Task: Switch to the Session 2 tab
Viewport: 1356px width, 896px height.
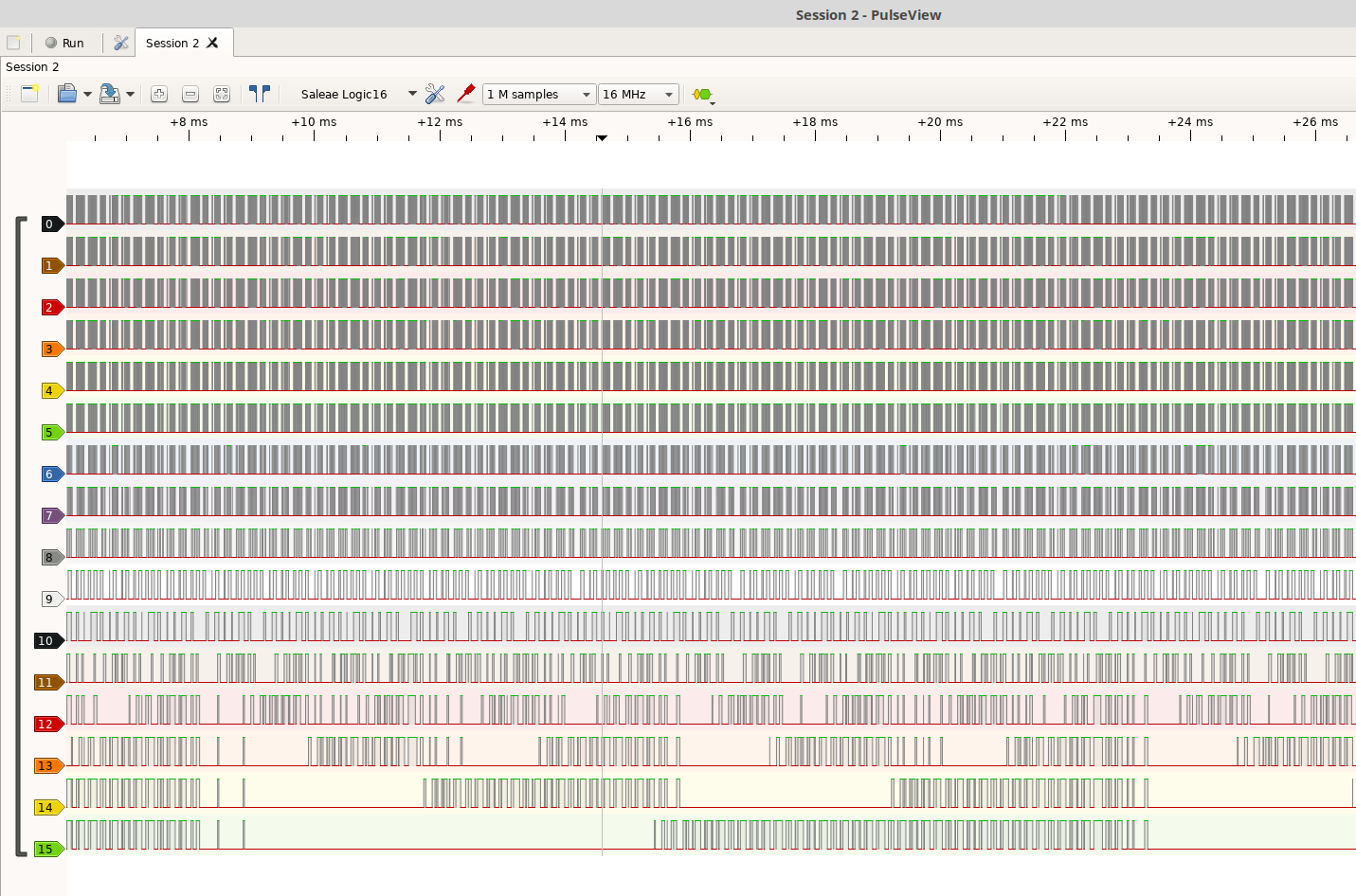Action: 172,43
